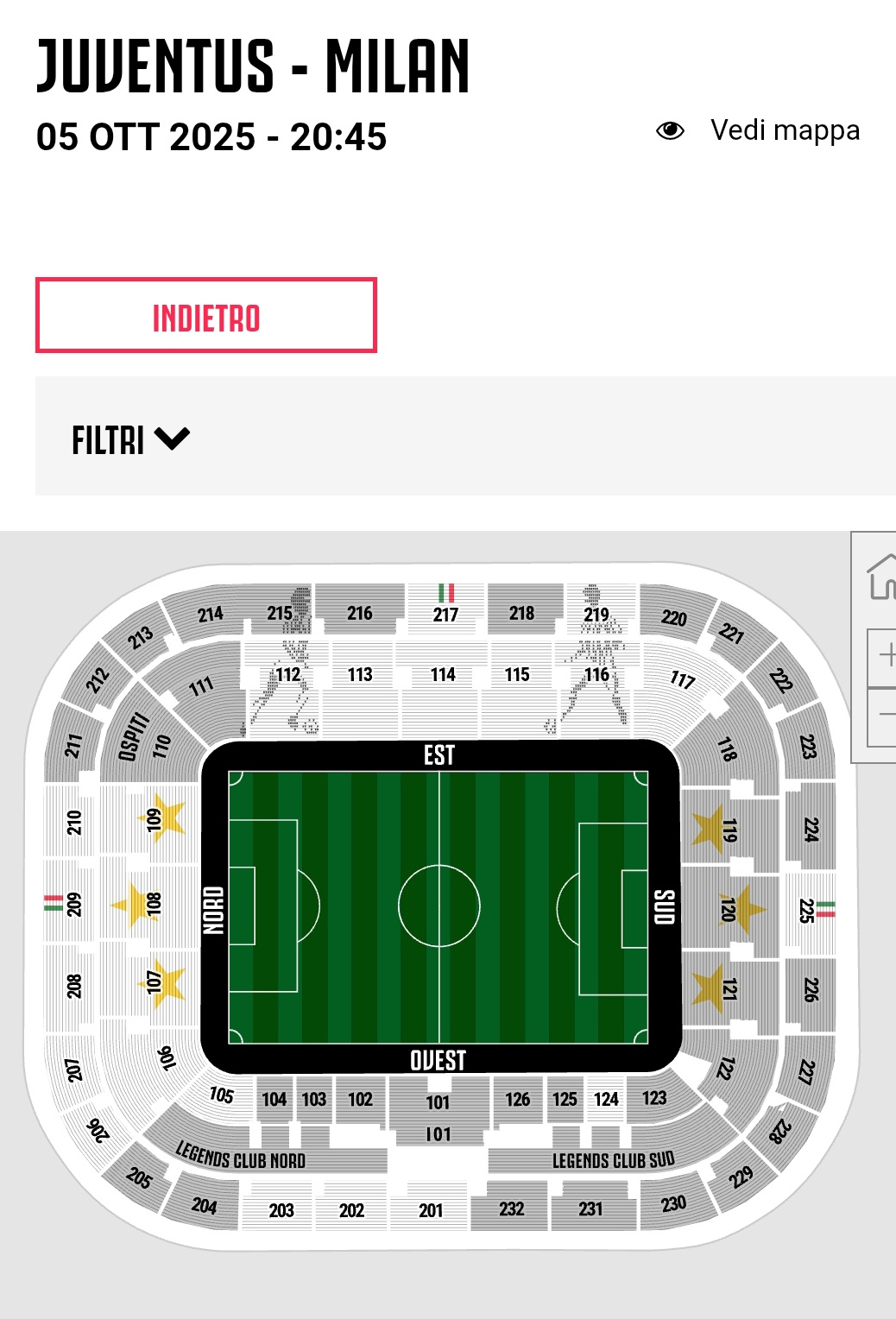This screenshot has height=1319, width=896.
Task: Click the eye icon beside Vedi mappa
Action: tap(670, 131)
